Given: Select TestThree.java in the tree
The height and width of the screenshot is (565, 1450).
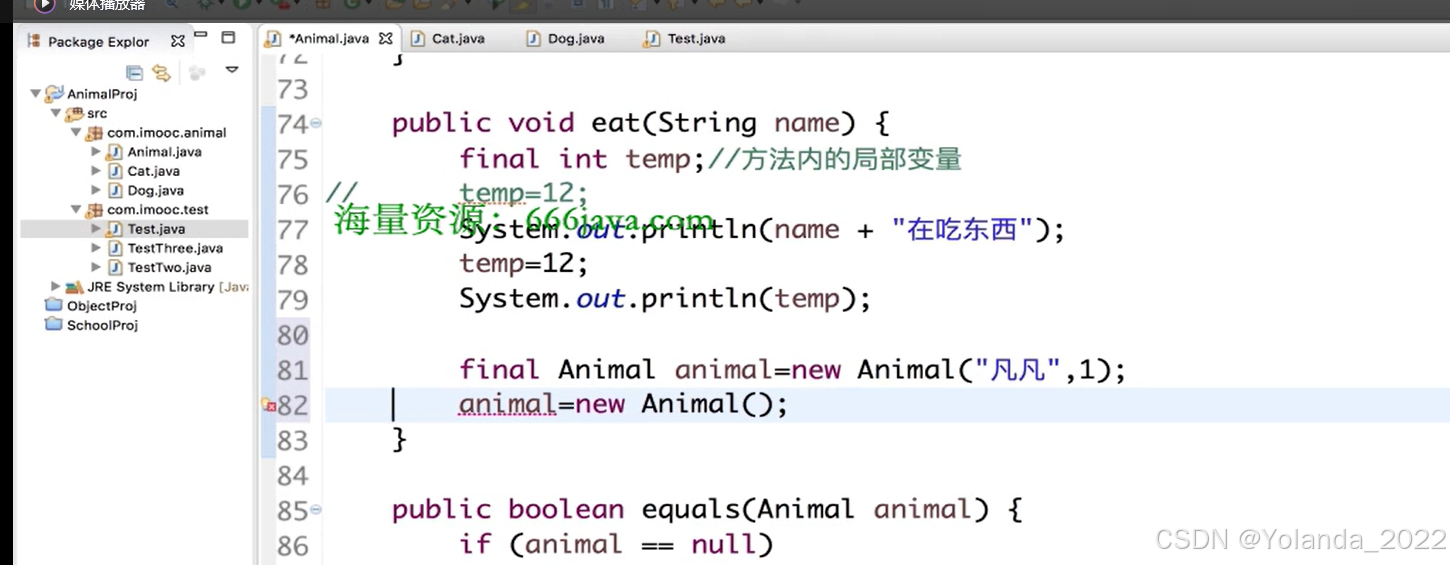Looking at the screenshot, I should point(175,248).
